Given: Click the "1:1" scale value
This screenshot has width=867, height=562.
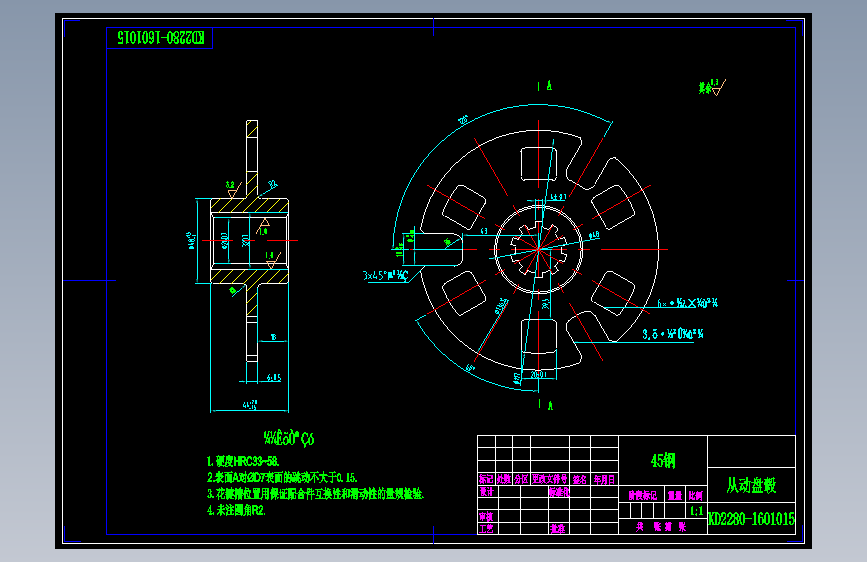Looking at the screenshot, I should tap(697, 511).
